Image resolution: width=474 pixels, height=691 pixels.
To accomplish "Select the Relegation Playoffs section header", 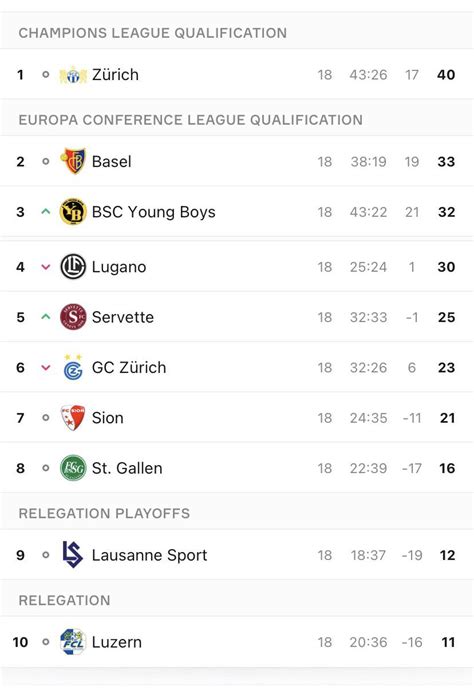I will tap(104, 513).
